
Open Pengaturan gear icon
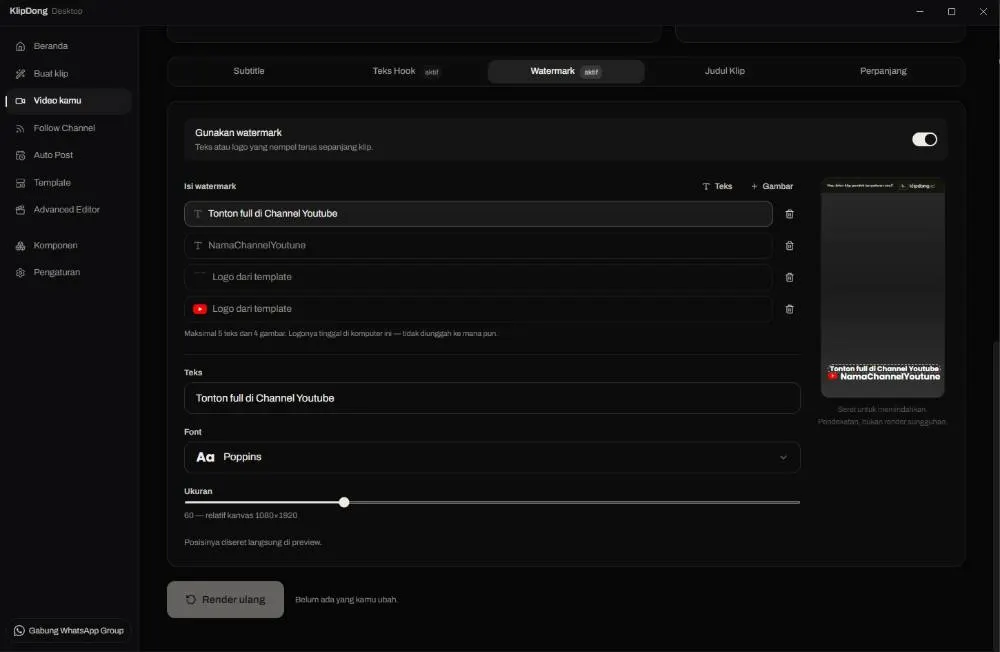(x=20, y=272)
